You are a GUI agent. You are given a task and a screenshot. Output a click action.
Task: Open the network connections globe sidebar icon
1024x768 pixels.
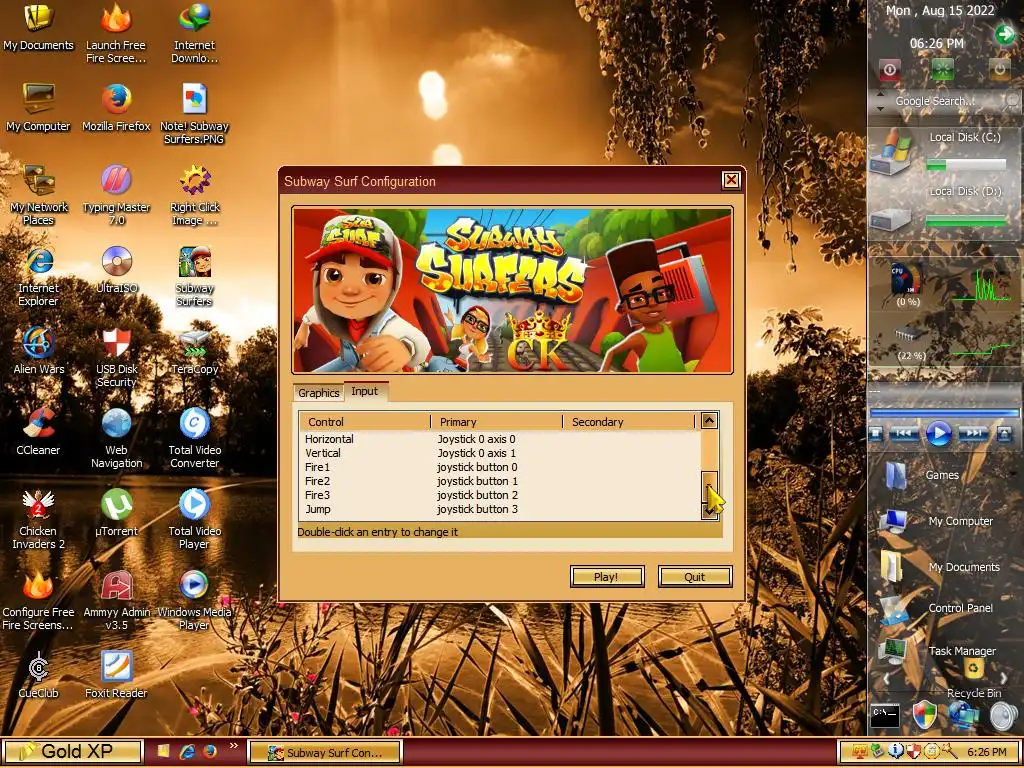pyautogui.click(x=964, y=715)
